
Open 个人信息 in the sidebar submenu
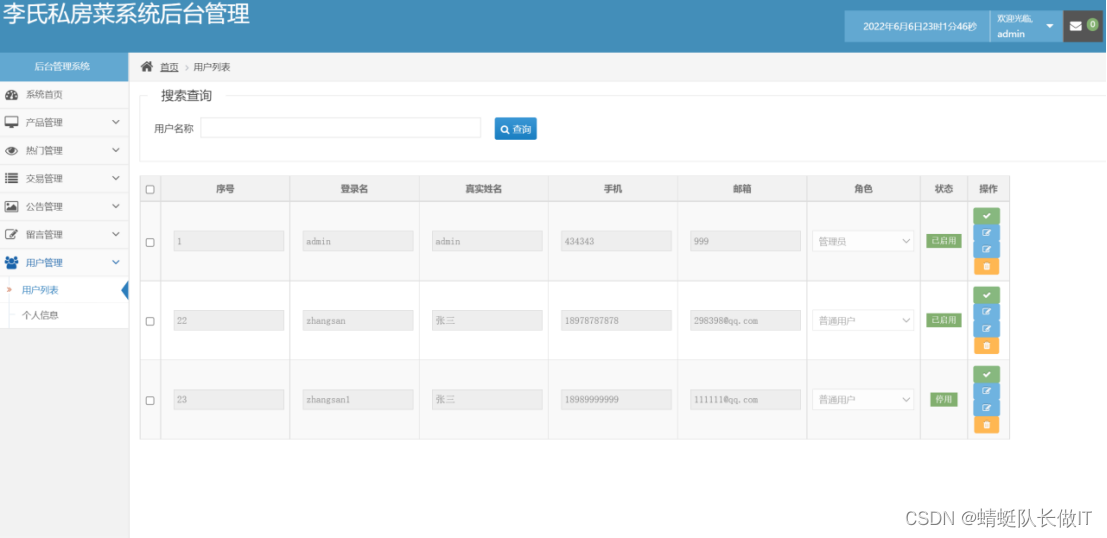(x=40, y=316)
